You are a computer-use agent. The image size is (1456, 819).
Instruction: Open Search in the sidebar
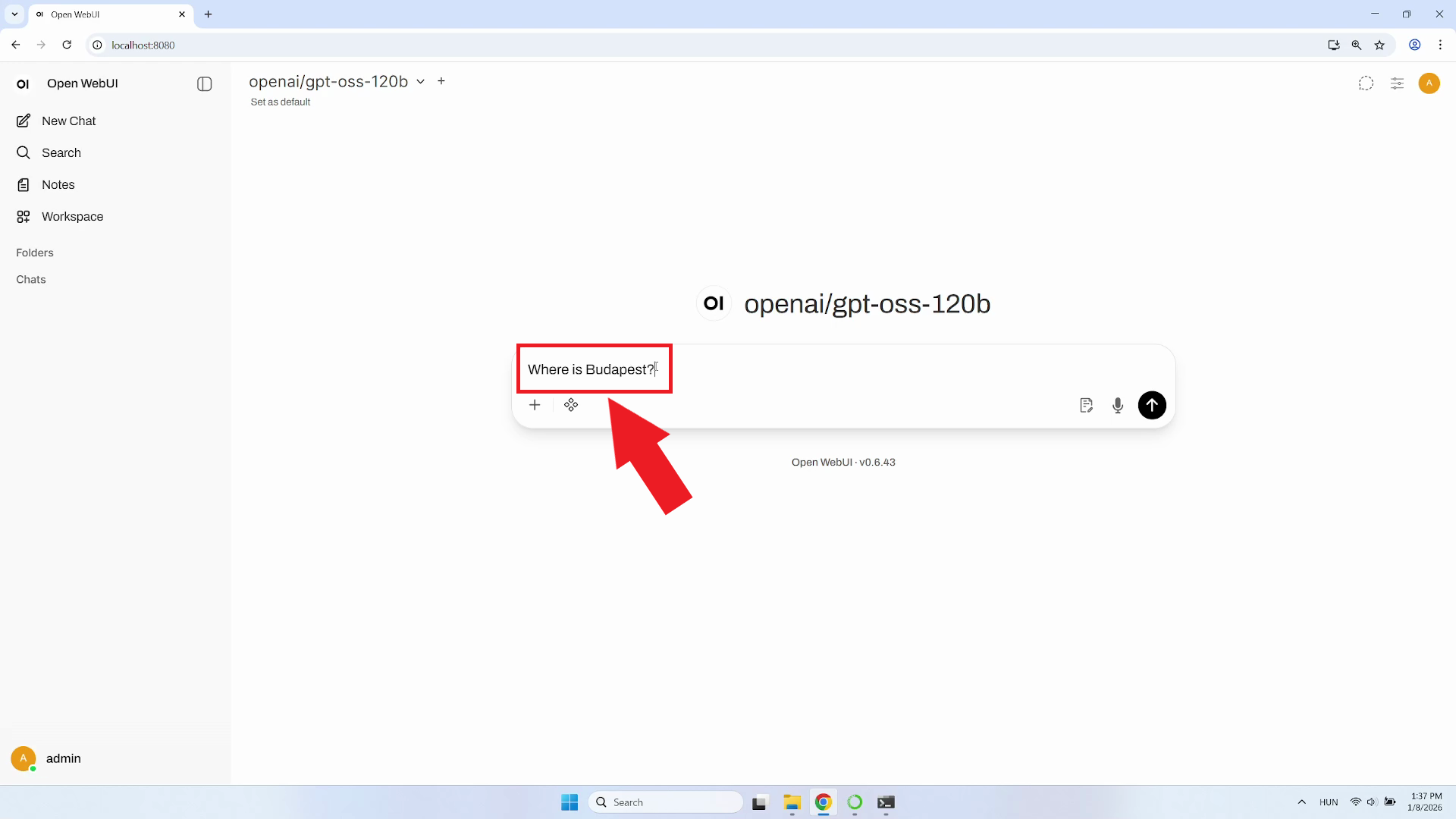pos(61,153)
